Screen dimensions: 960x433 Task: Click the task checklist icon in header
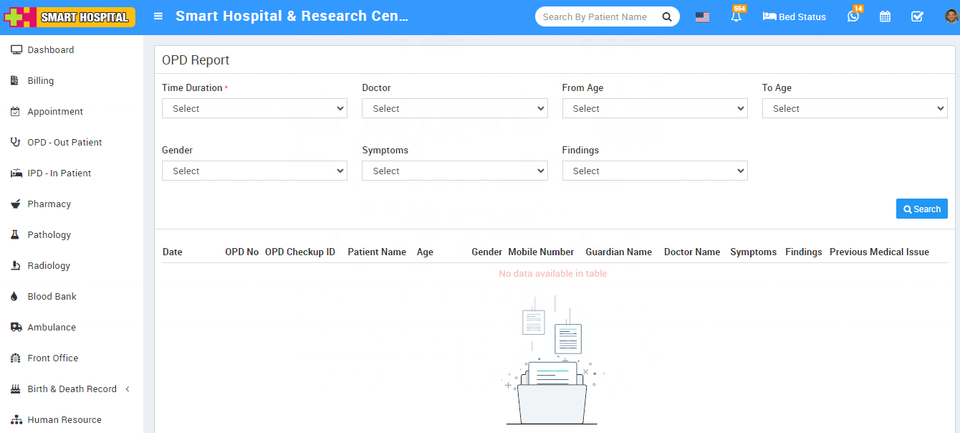coord(917,17)
